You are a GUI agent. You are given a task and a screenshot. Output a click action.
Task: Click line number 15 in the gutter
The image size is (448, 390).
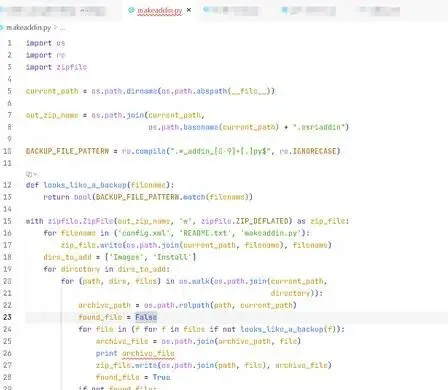coord(7,221)
